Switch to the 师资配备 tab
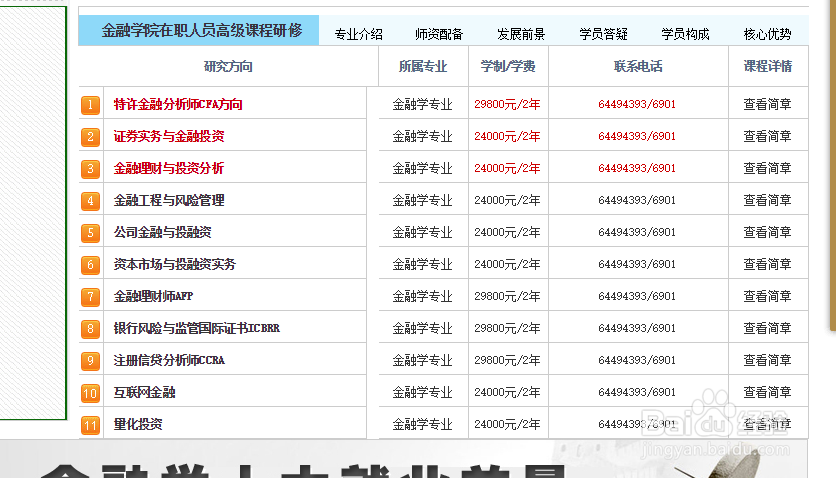The height and width of the screenshot is (478, 836). point(439,34)
